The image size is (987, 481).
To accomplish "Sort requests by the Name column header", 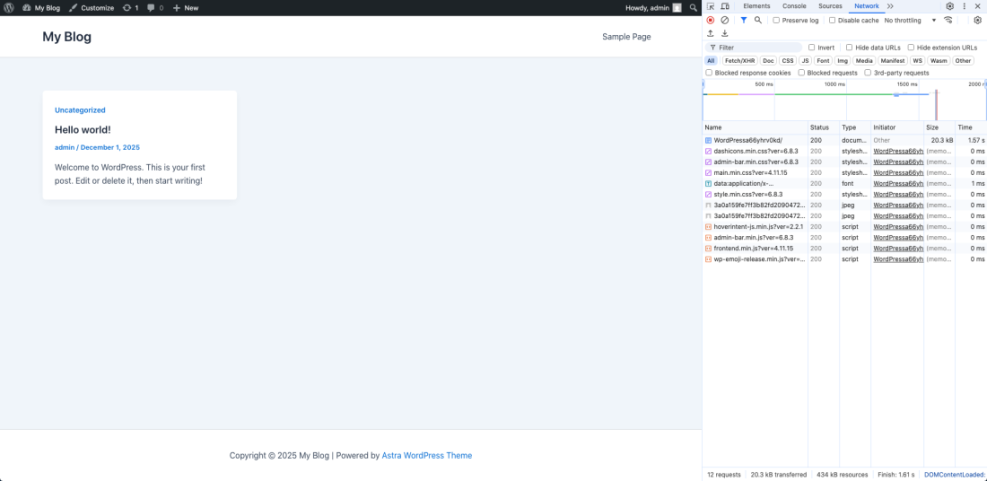I will pos(755,127).
